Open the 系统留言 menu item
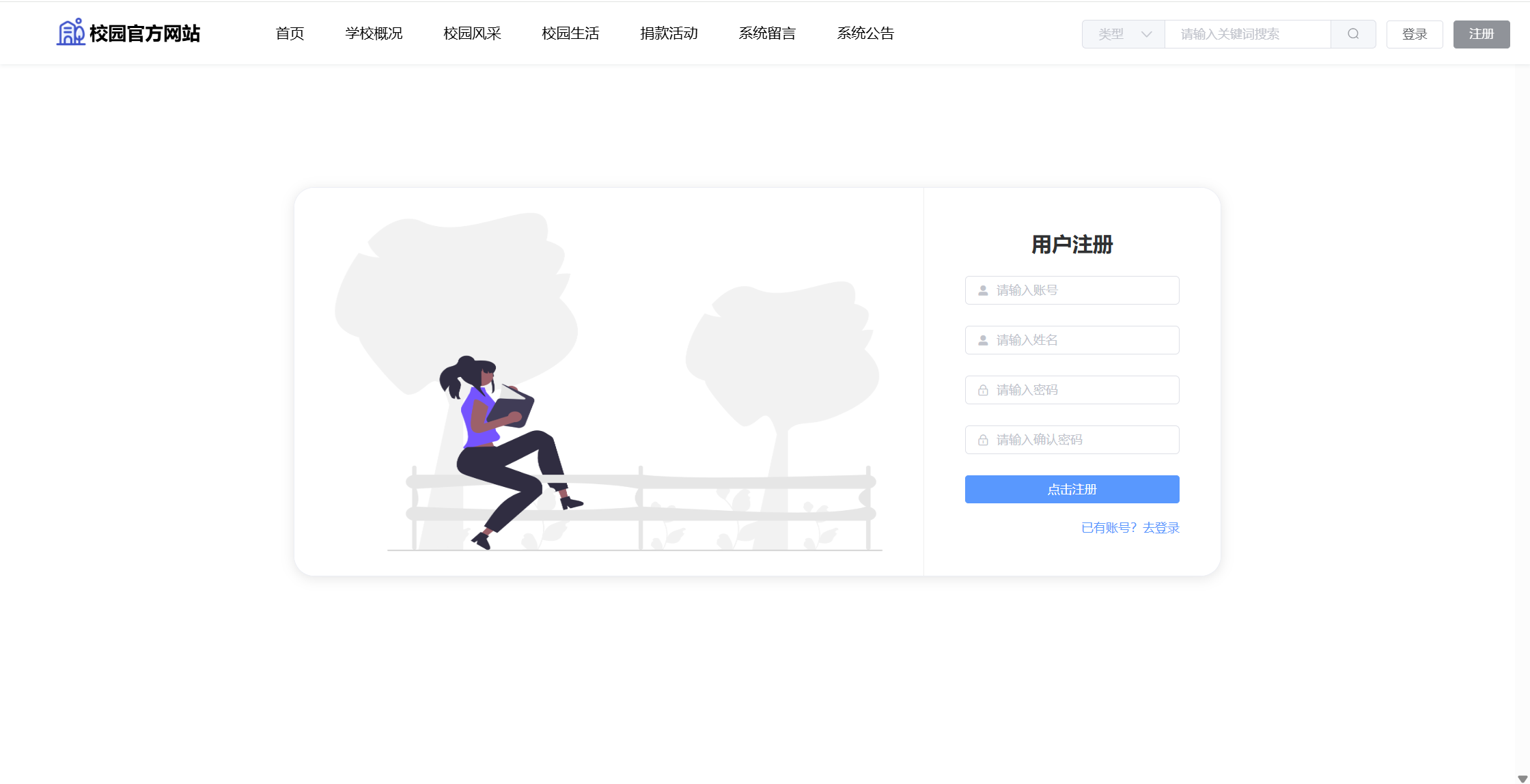 coord(767,33)
